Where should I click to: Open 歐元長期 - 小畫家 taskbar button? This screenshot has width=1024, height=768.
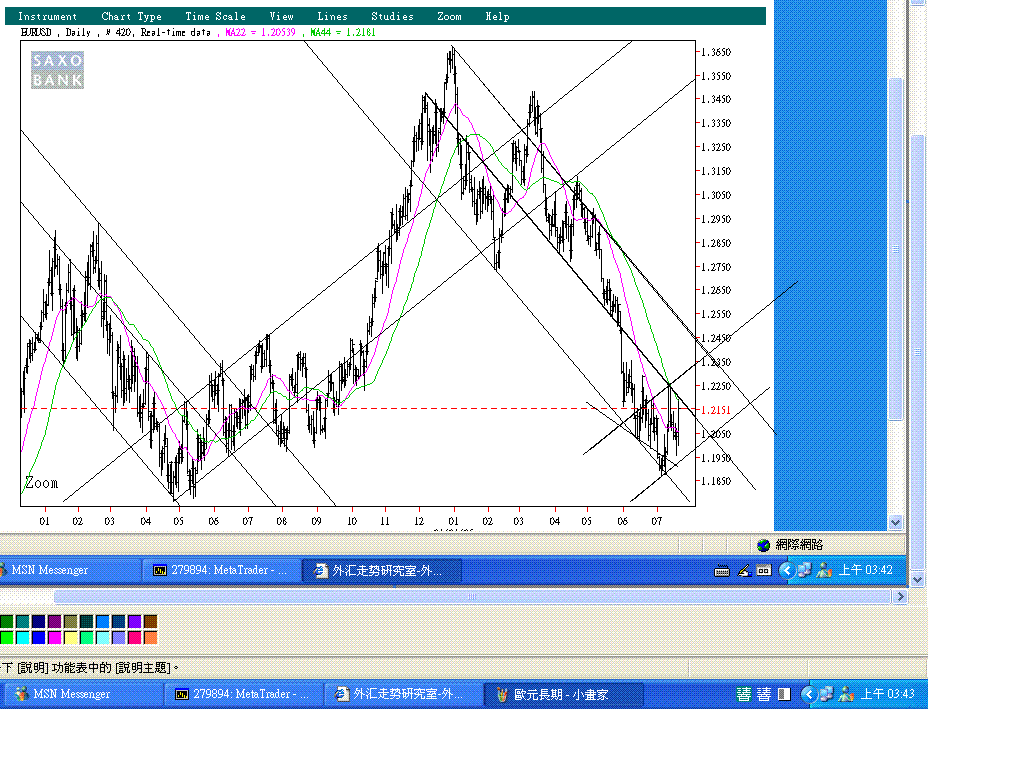564,694
